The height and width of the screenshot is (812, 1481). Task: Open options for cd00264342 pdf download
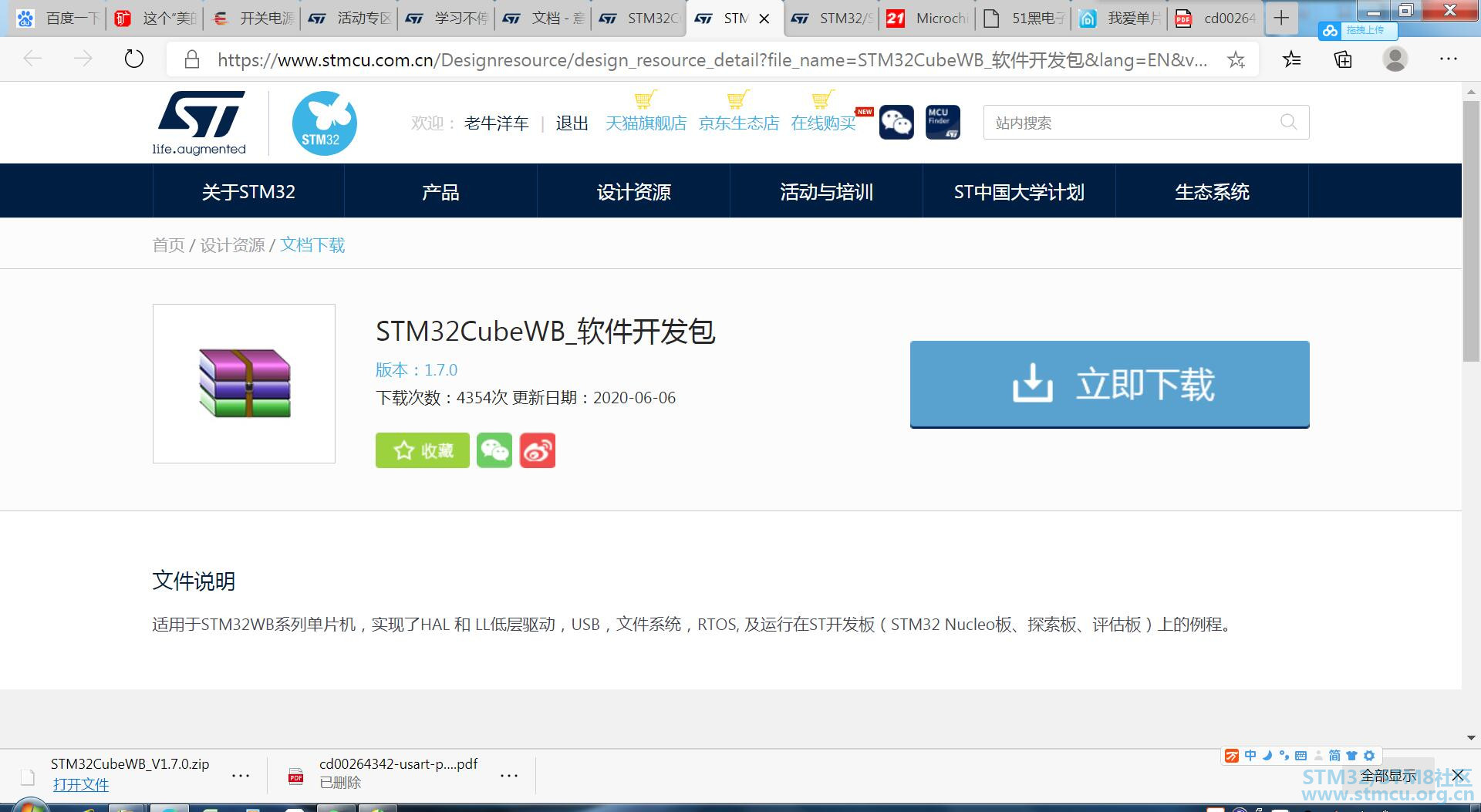click(509, 776)
